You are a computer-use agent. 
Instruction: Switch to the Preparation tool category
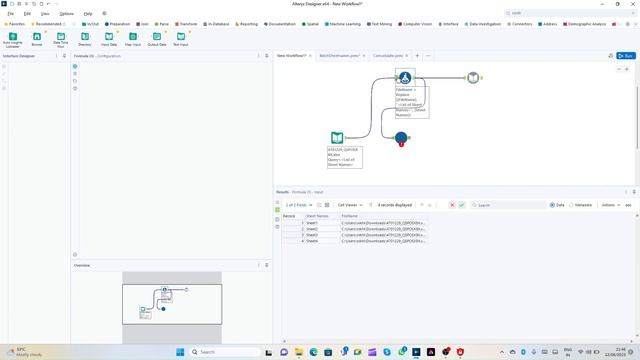coord(117,24)
